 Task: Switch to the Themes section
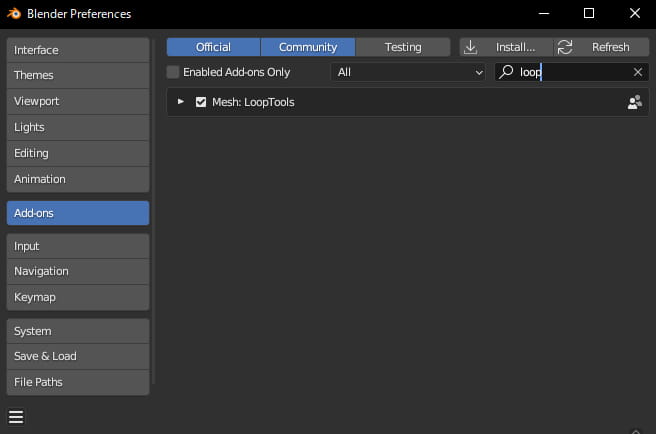(78, 75)
